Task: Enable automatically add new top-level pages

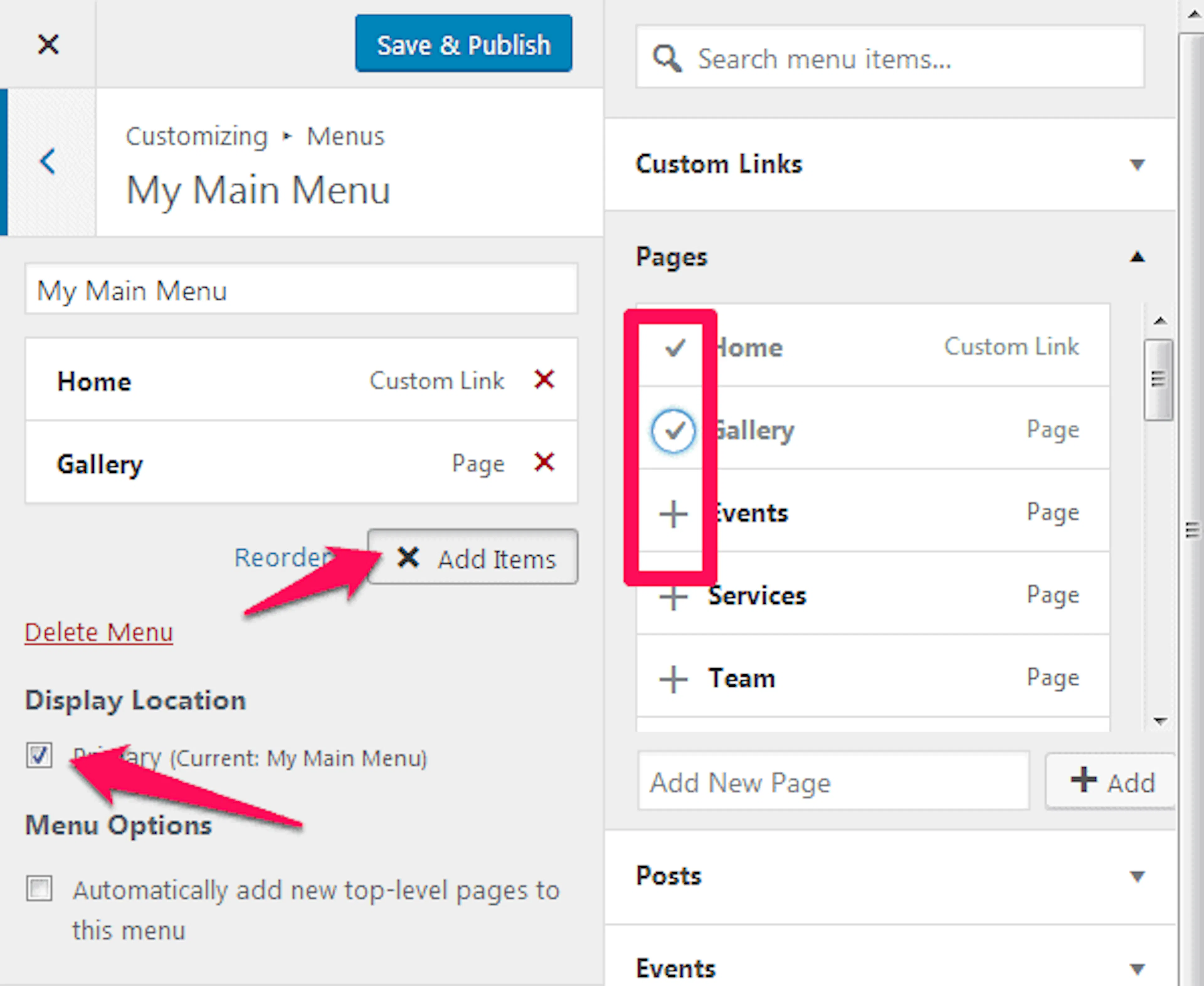Action: coord(39,888)
